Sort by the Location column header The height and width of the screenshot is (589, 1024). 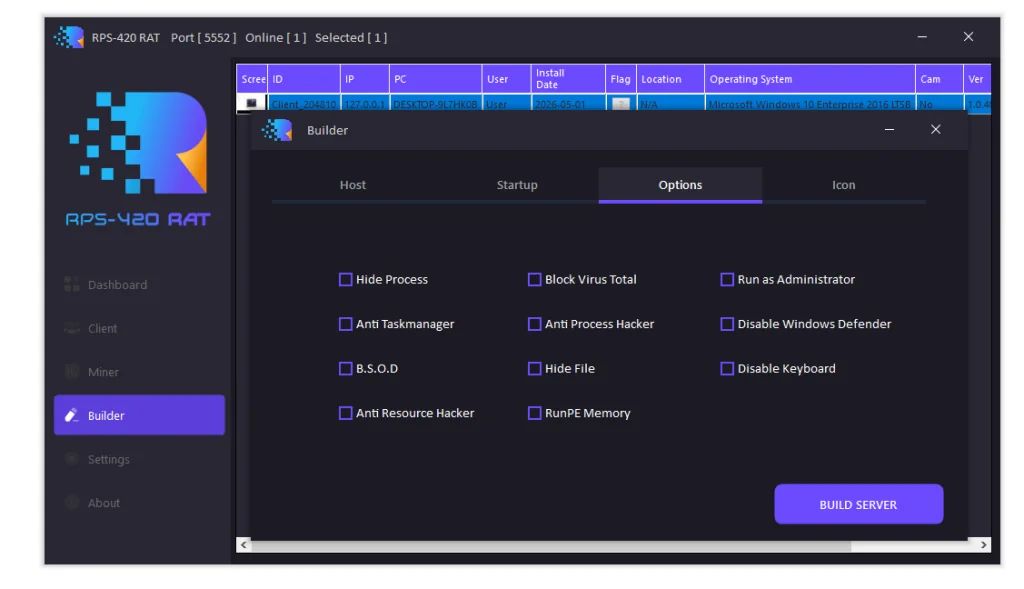pyautogui.click(x=671, y=79)
